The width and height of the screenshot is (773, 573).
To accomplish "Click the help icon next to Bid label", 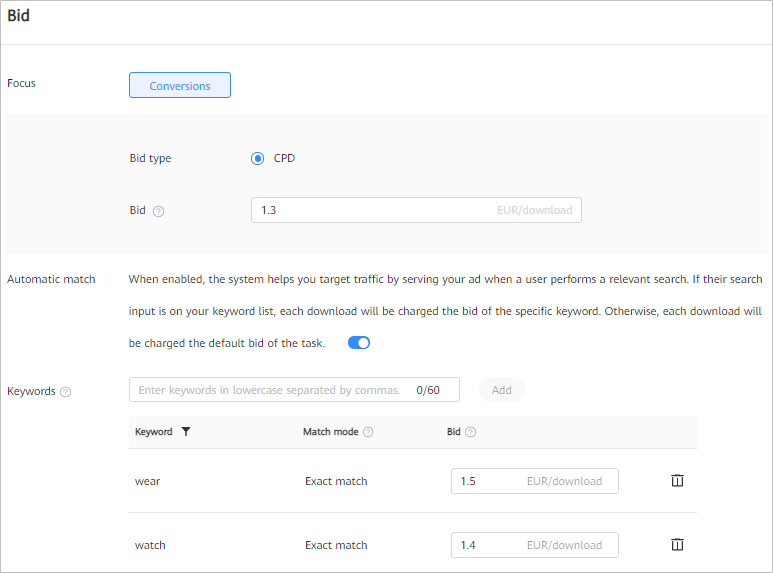I will tap(159, 211).
